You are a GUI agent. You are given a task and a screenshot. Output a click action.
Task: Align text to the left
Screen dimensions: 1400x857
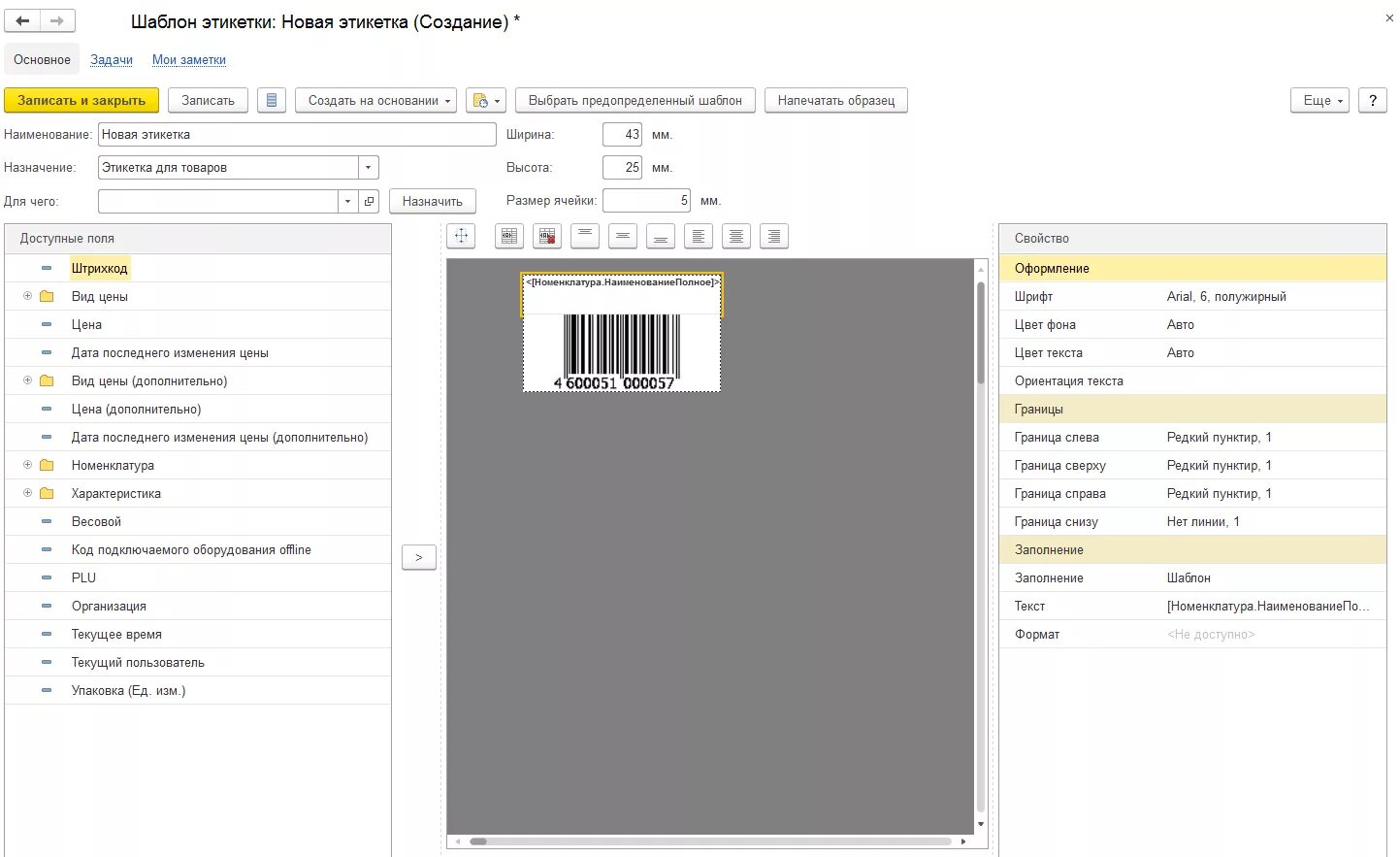tap(699, 236)
